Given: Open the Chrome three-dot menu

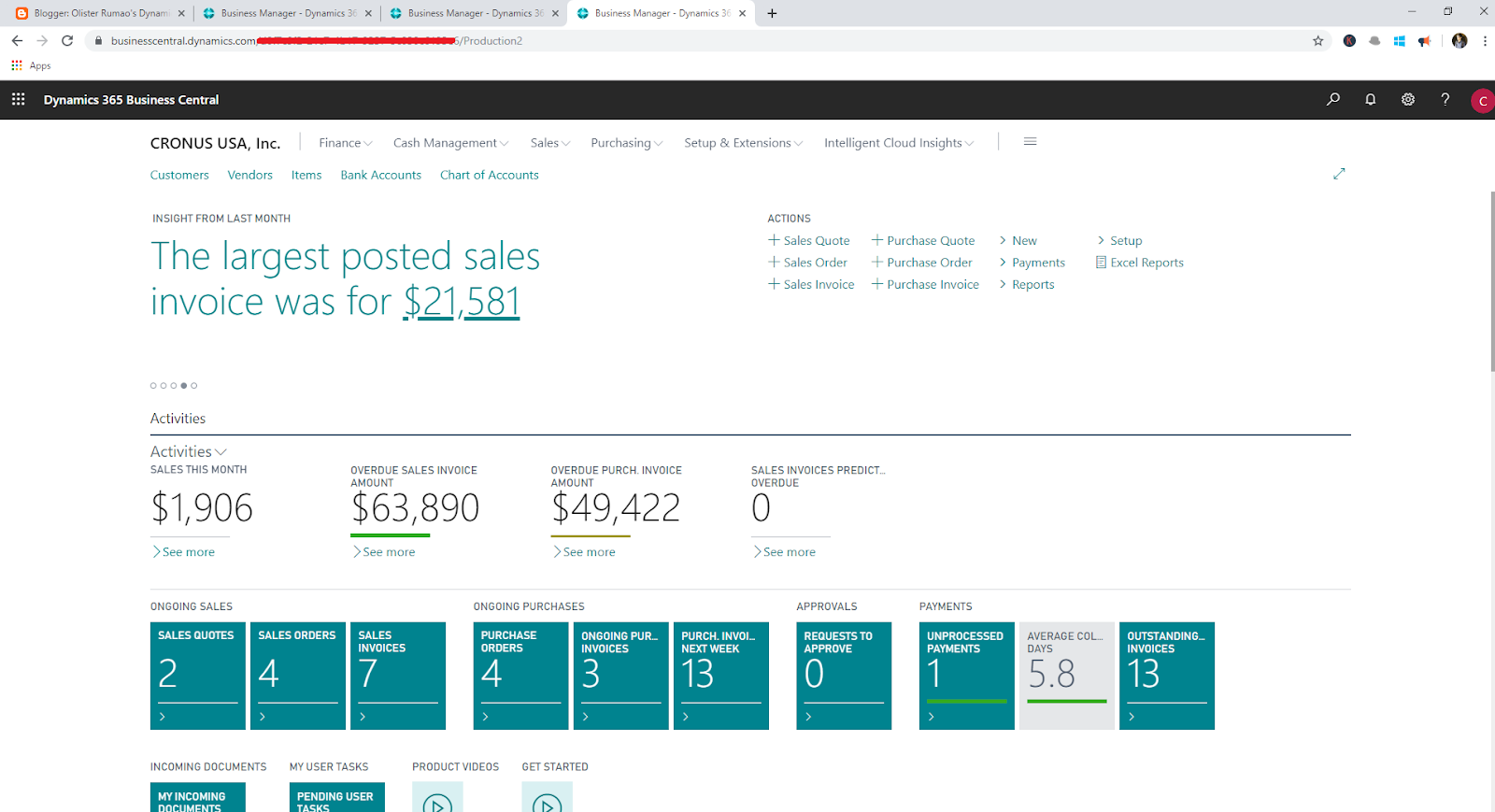Looking at the screenshot, I should click(1485, 40).
